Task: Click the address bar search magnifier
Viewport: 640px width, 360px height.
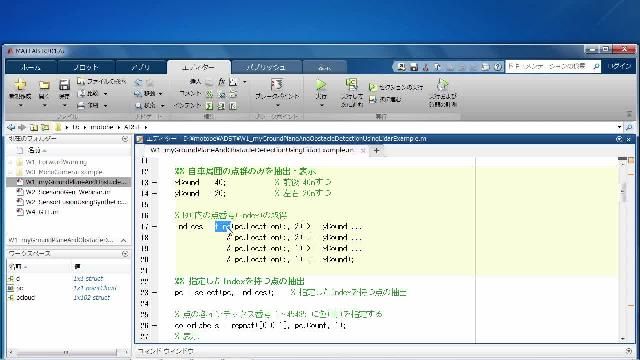Action: (x=629, y=127)
